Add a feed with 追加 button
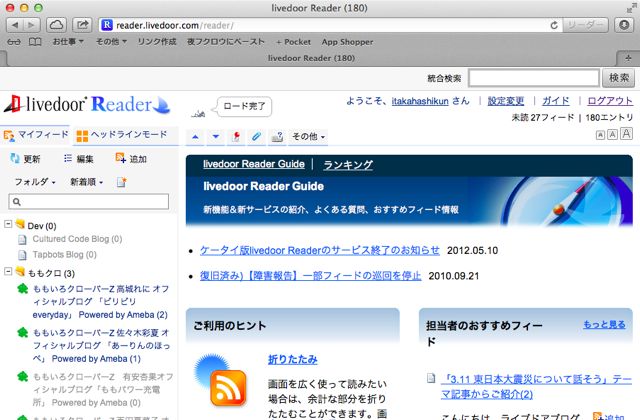The width and height of the screenshot is (640, 420). 131,159
